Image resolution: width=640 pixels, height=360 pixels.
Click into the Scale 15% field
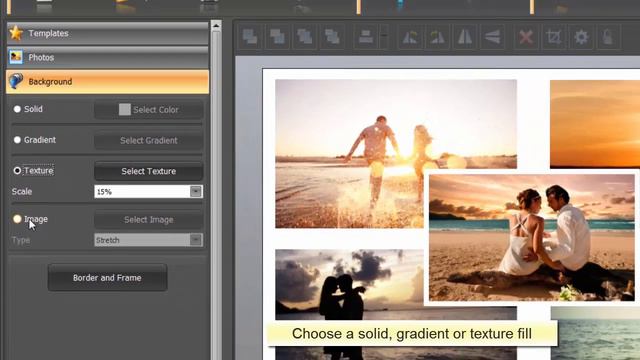142,191
